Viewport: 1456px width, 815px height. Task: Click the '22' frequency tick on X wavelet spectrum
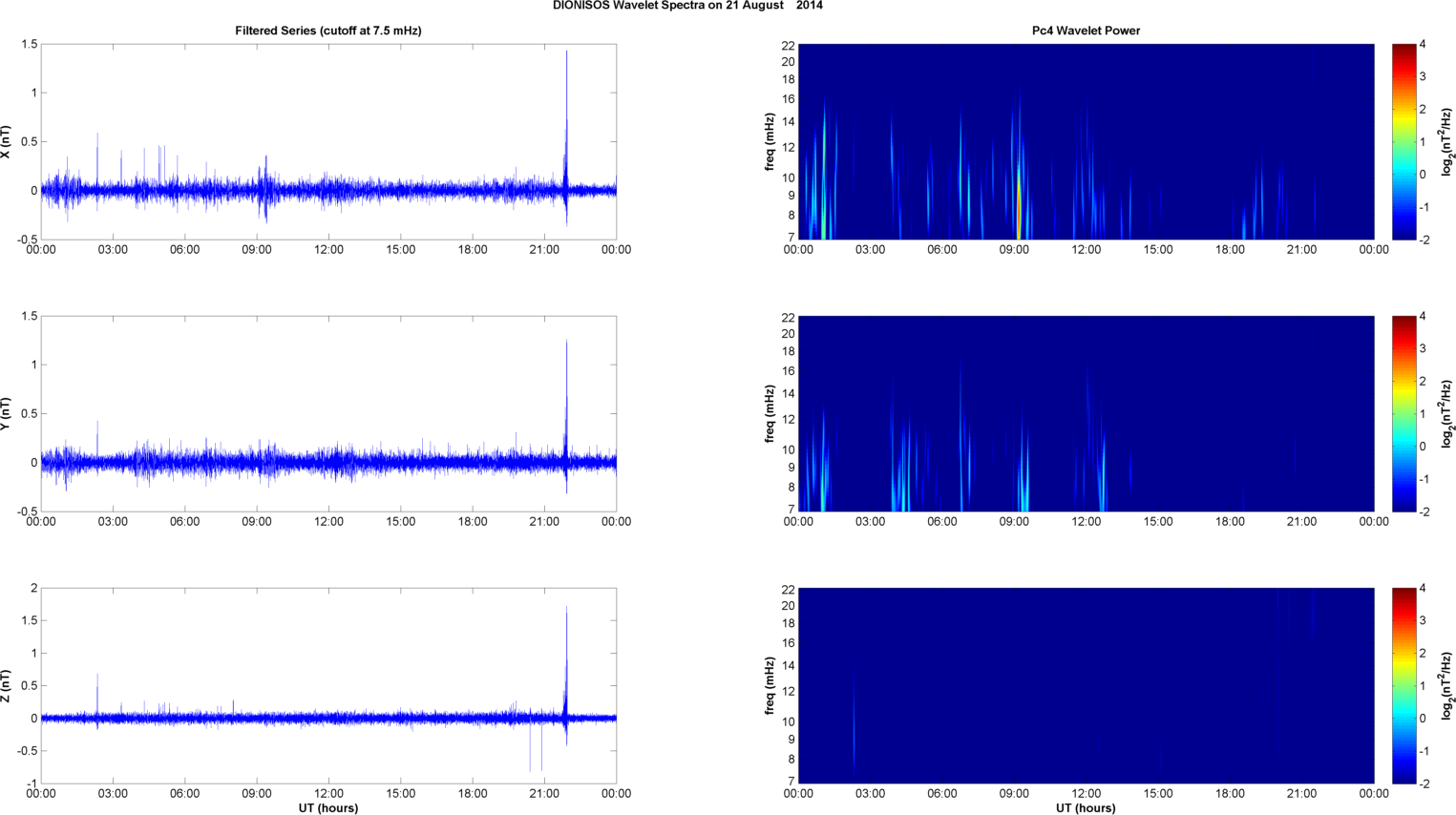[789, 46]
